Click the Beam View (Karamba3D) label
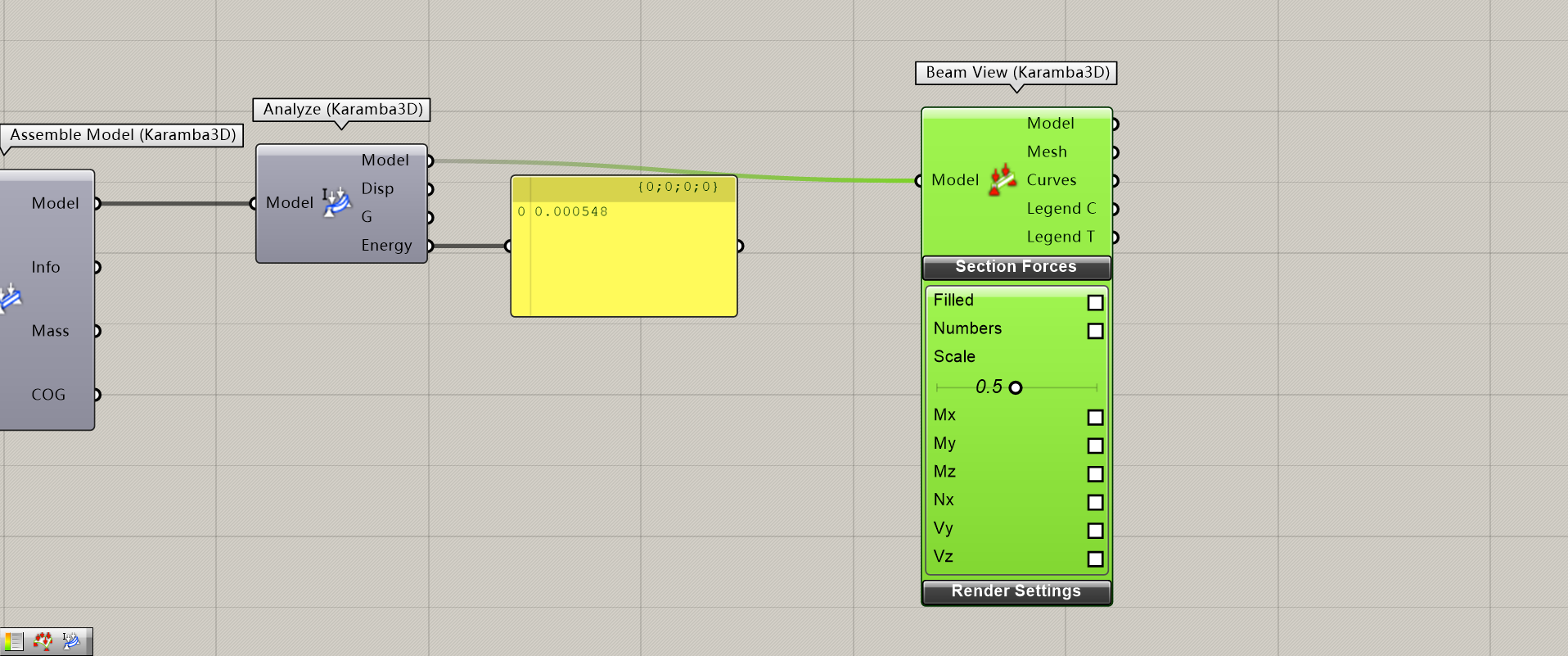The width and height of the screenshot is (1568, 656). [x=1016, y=73]
